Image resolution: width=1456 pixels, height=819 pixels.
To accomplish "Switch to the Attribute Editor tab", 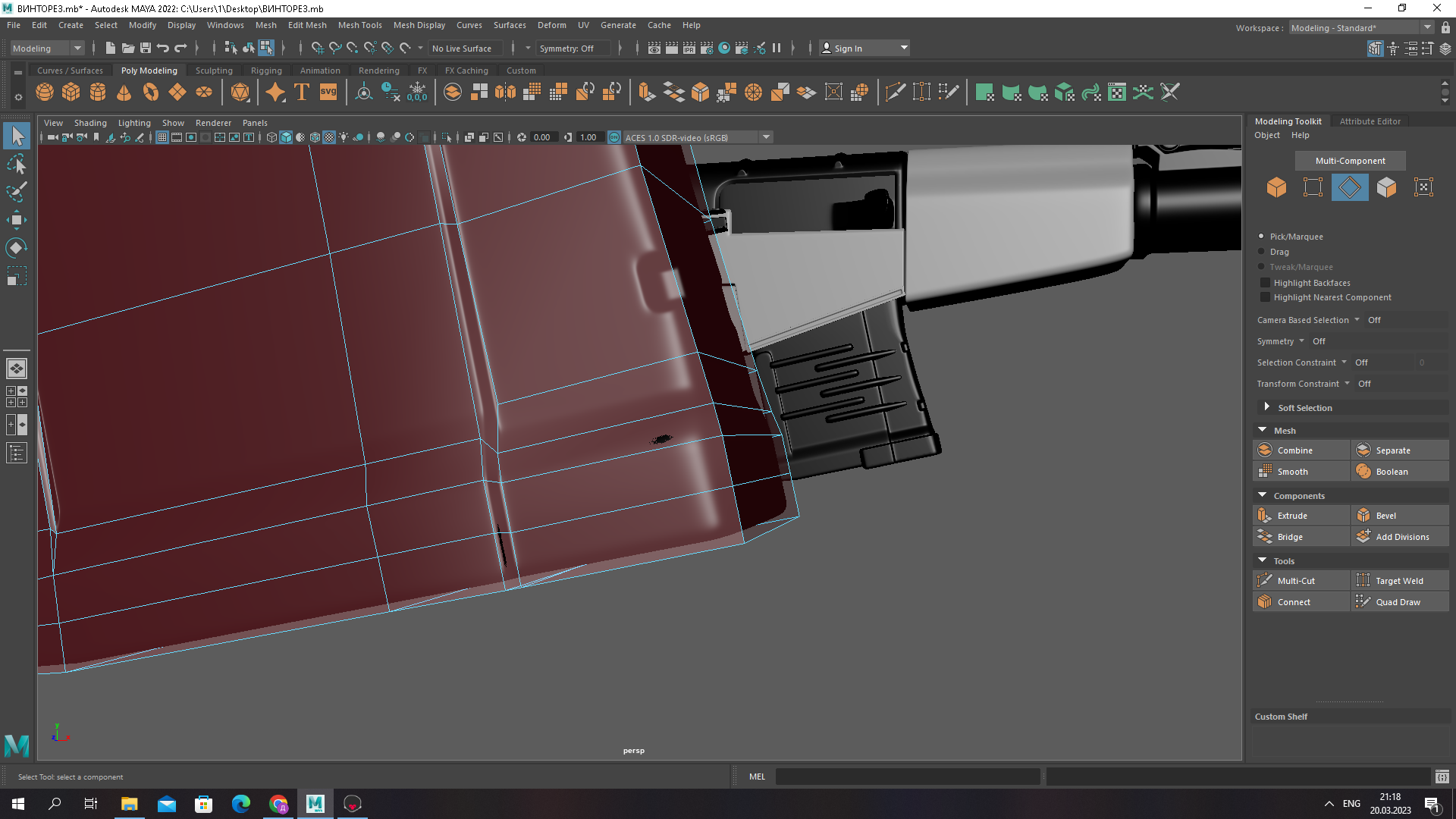I will [1370, 121].
